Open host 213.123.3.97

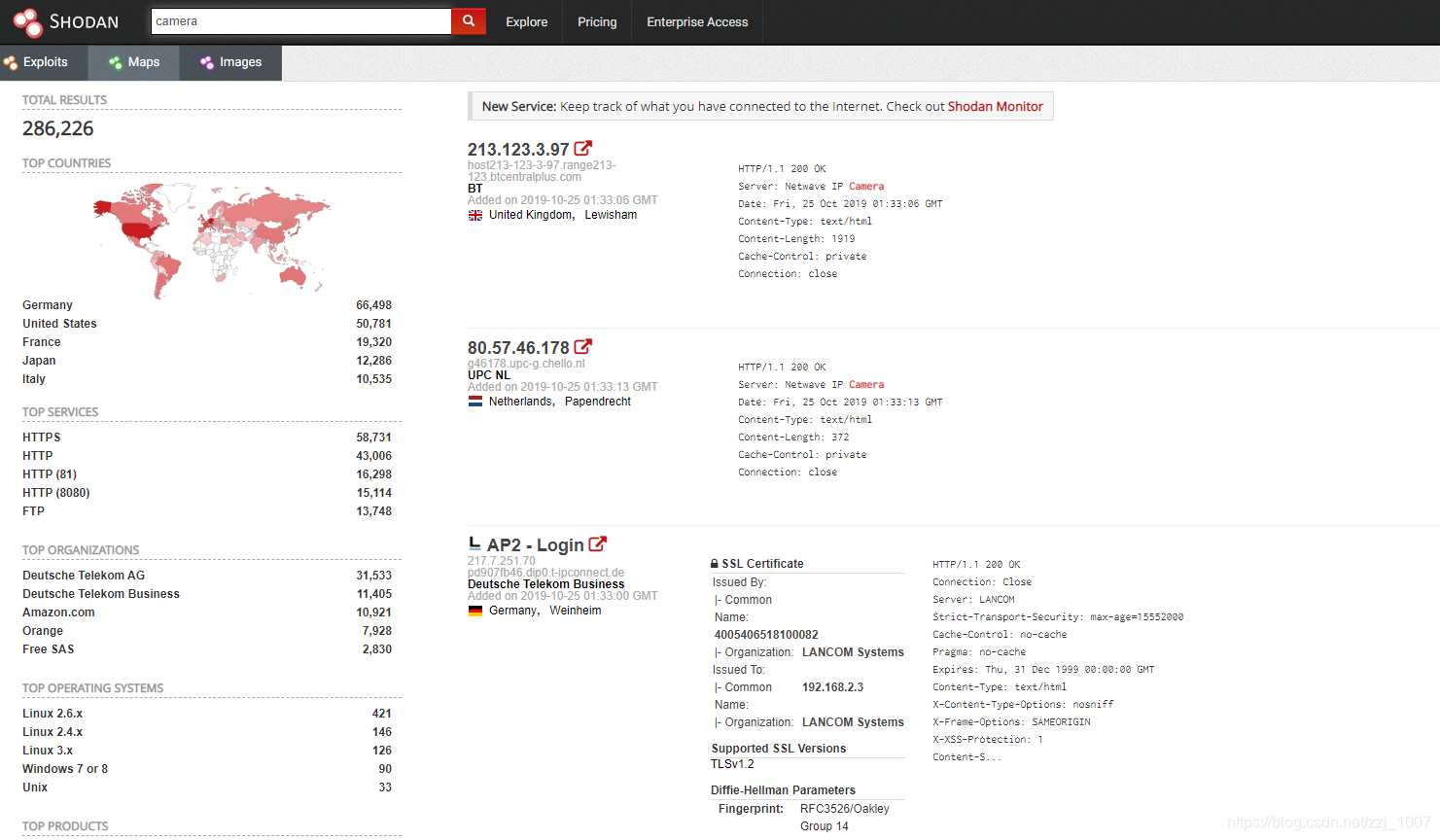click(518, 150)
